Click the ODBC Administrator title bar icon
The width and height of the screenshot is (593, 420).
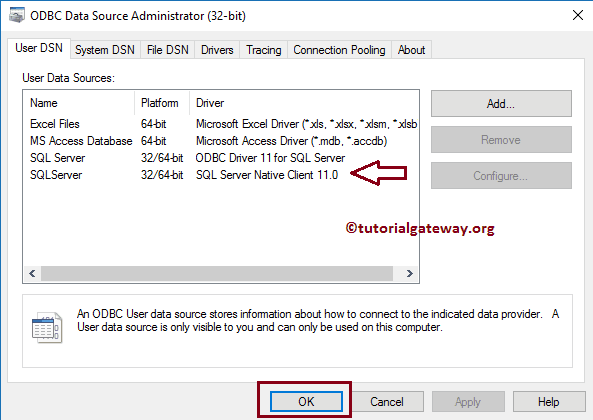point(17,15)
